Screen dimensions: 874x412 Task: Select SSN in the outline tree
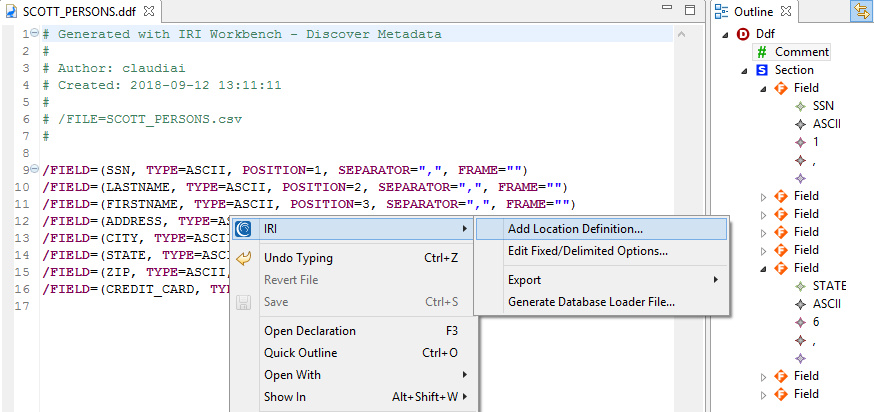click(823, 106)
